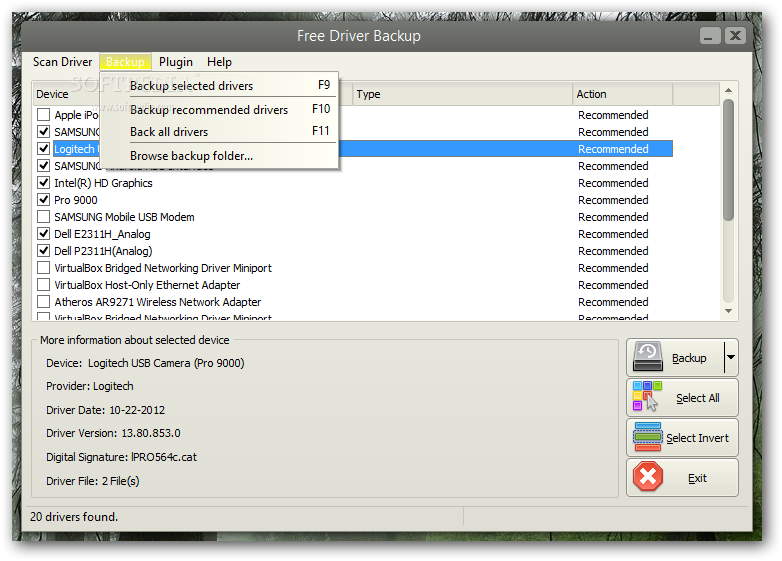Click Digital Signature: lPRO564c.cat text
The image size is (782, 561).
[121, 457]
